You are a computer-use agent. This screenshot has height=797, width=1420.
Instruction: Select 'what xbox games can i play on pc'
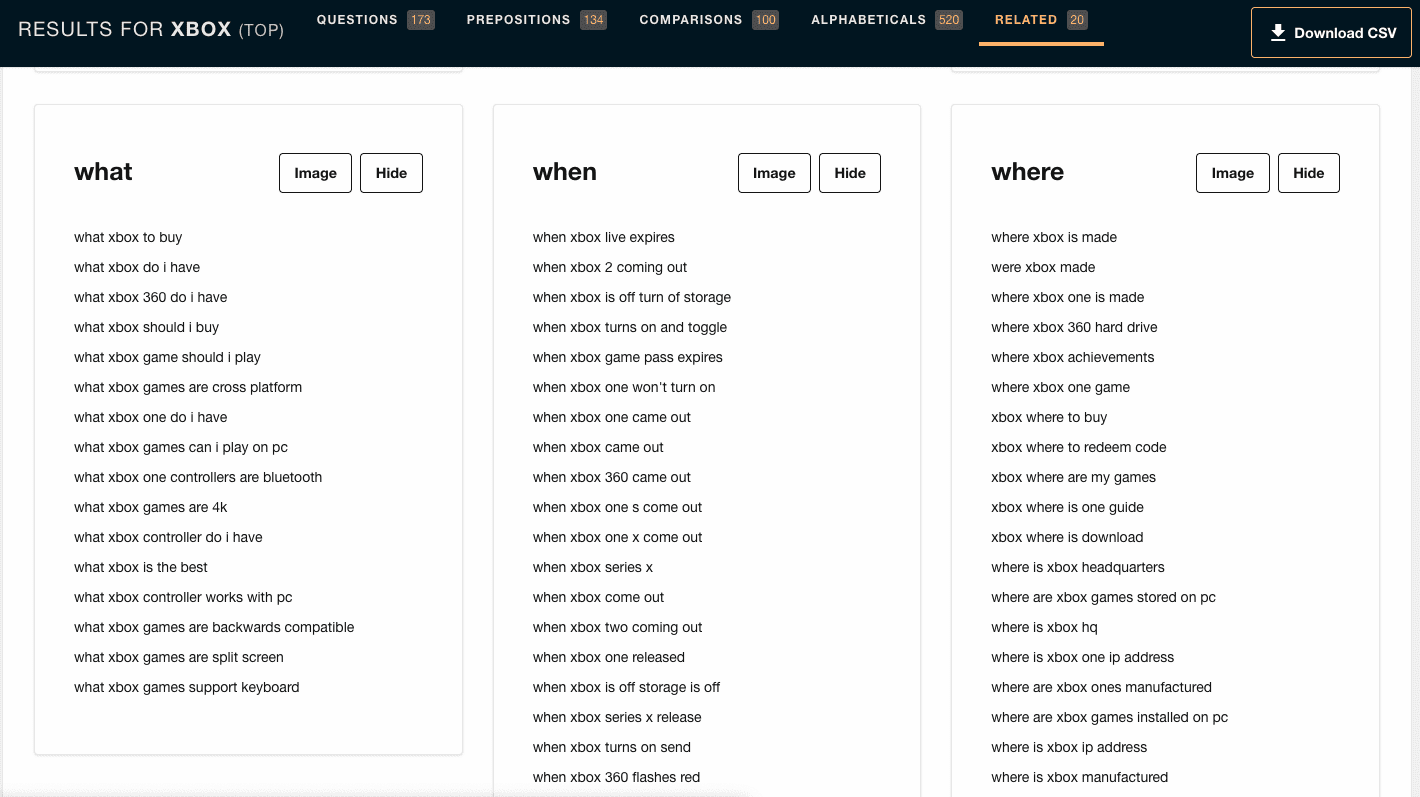click(x=181, y=447)
